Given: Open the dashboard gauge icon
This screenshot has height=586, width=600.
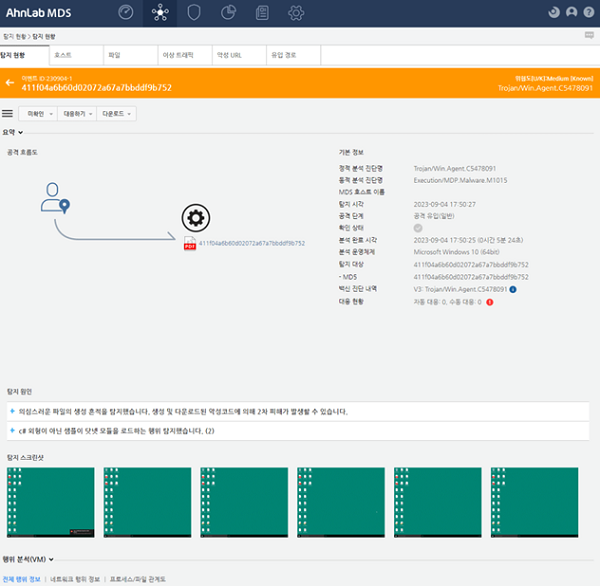Looking at the screenshot, I should click(x=126, y=13).
